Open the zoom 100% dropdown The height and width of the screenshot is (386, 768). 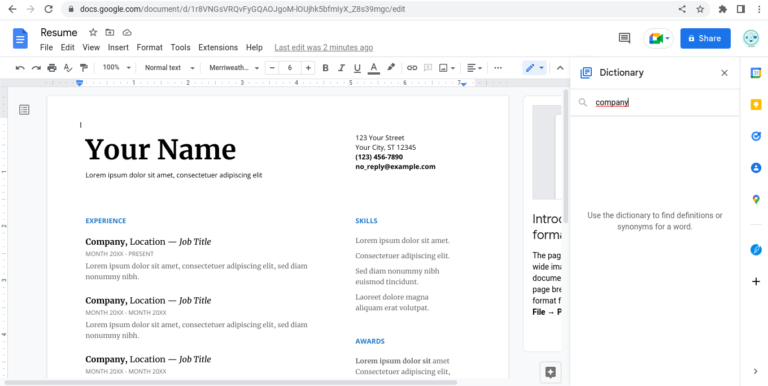pyautogui.click(x=117, y=68)
